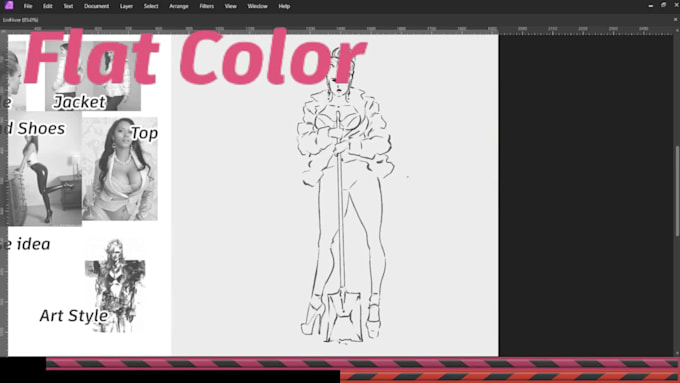Open the File menu

click(x=28, y=6)
